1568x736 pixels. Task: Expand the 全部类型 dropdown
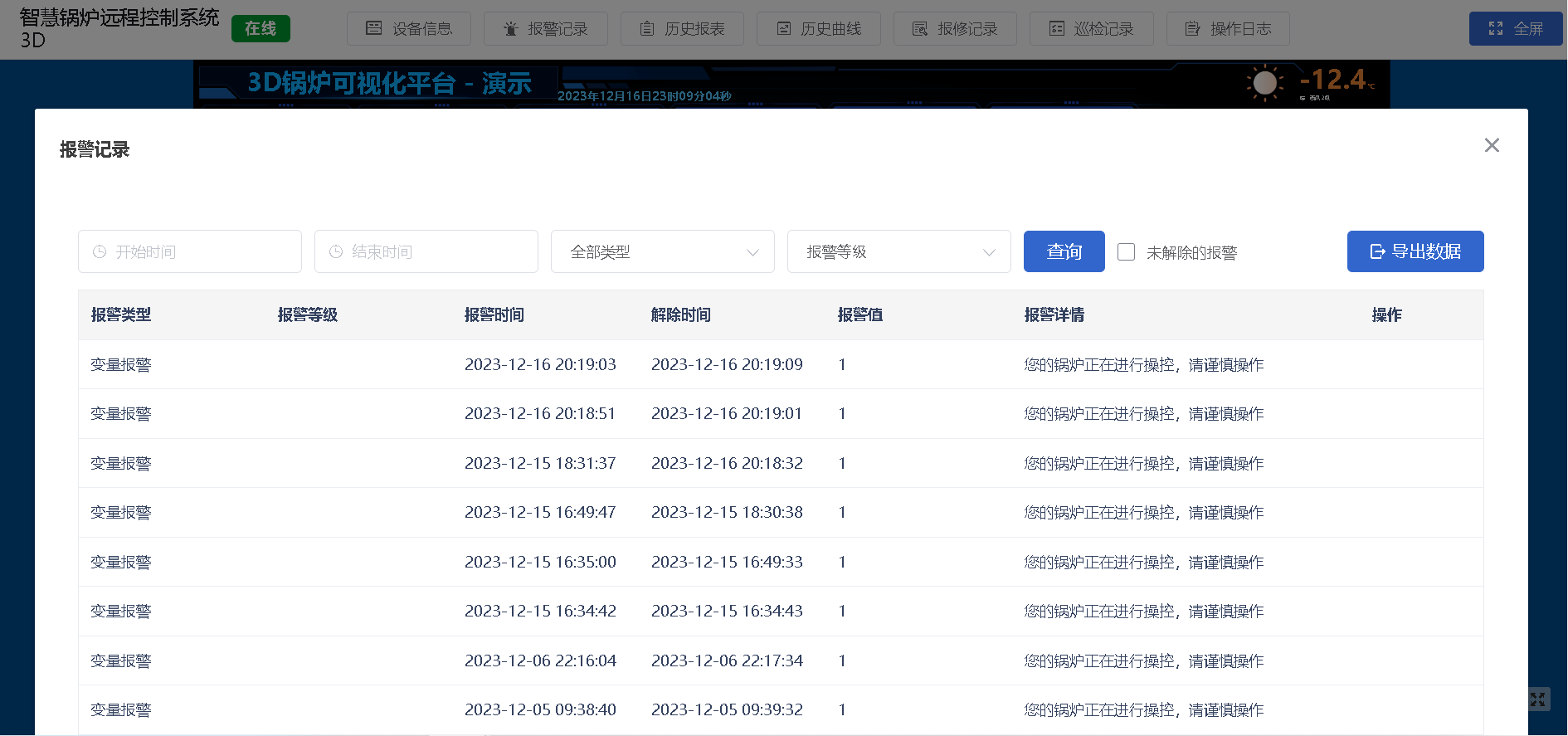(x=663, y=251)
